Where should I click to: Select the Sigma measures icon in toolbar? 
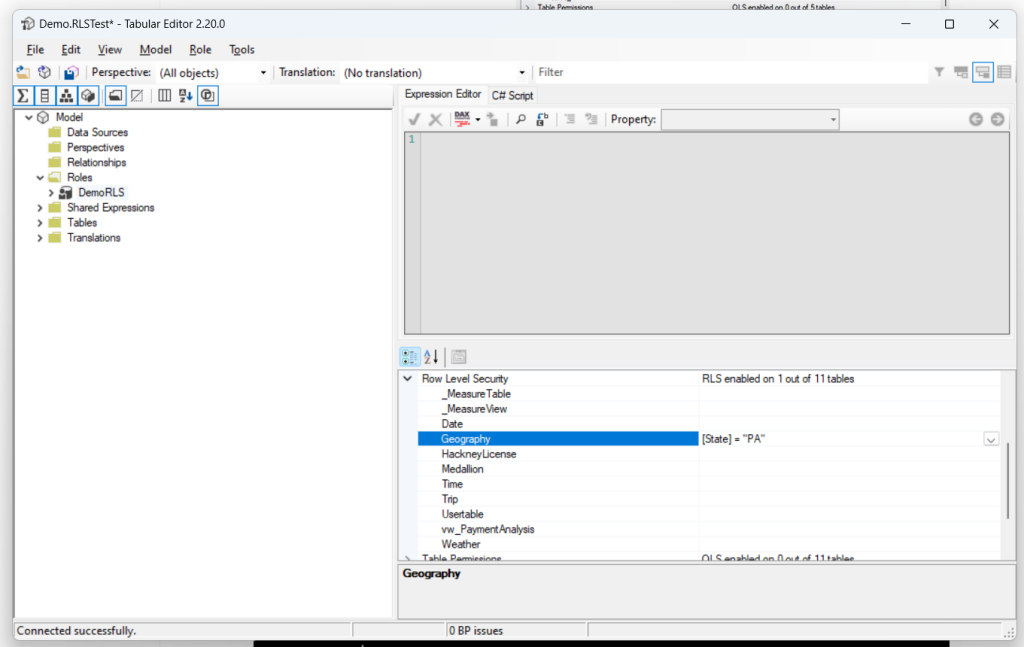coord(22,95)
